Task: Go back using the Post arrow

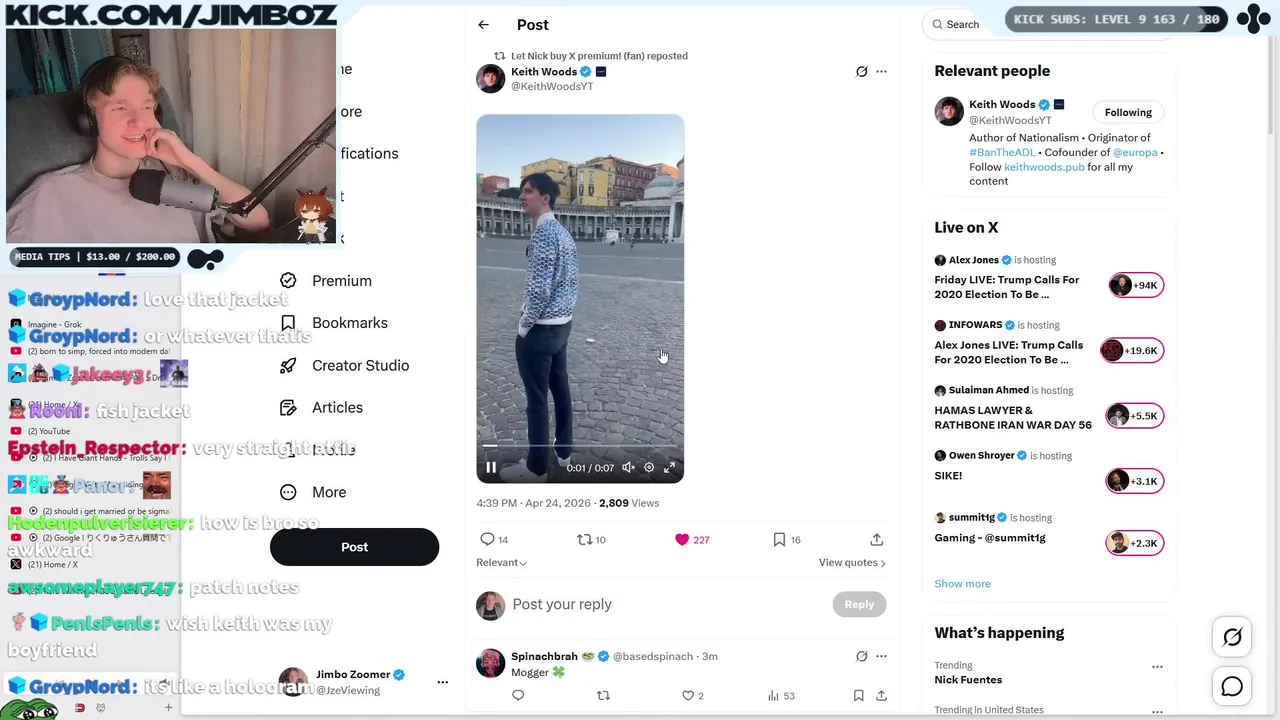Action: click(483, 25)
